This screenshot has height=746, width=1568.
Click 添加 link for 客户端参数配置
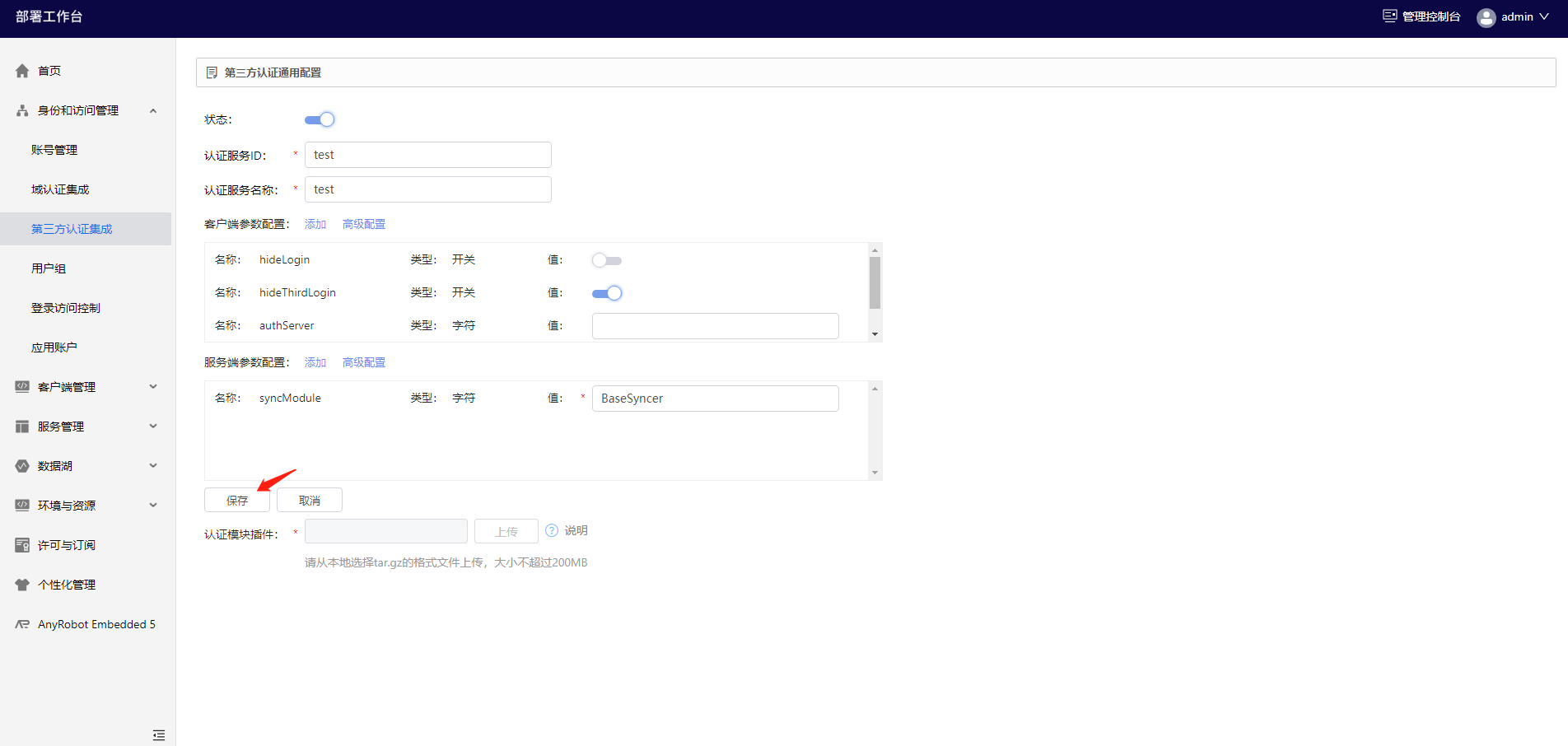[315, 224]
